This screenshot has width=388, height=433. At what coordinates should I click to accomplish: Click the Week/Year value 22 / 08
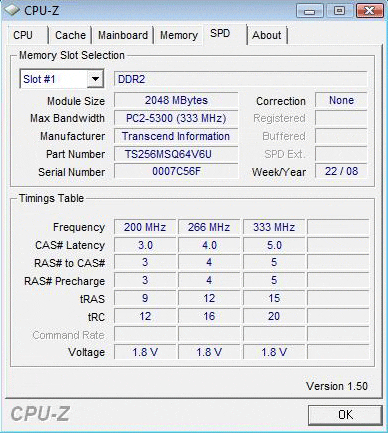(341, 171)
